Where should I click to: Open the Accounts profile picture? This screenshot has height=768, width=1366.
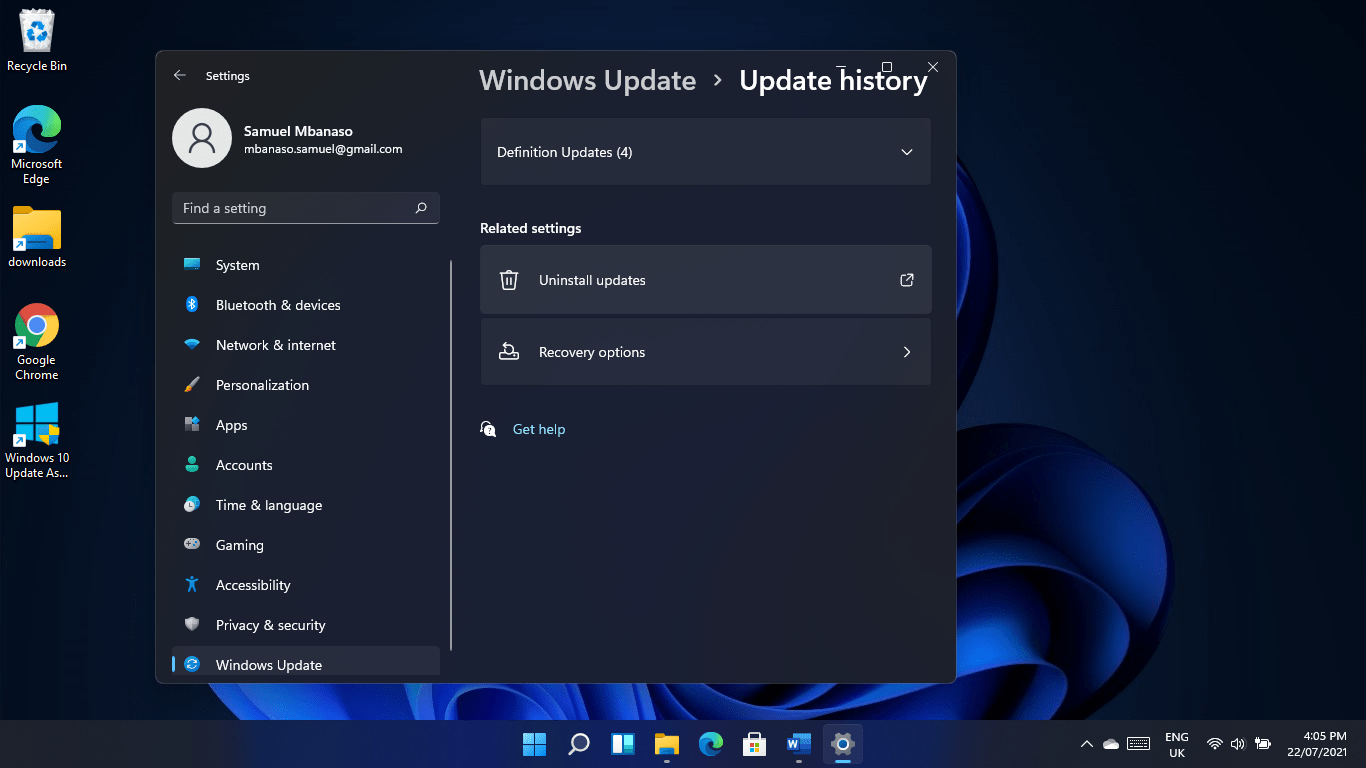coord(202,138)
